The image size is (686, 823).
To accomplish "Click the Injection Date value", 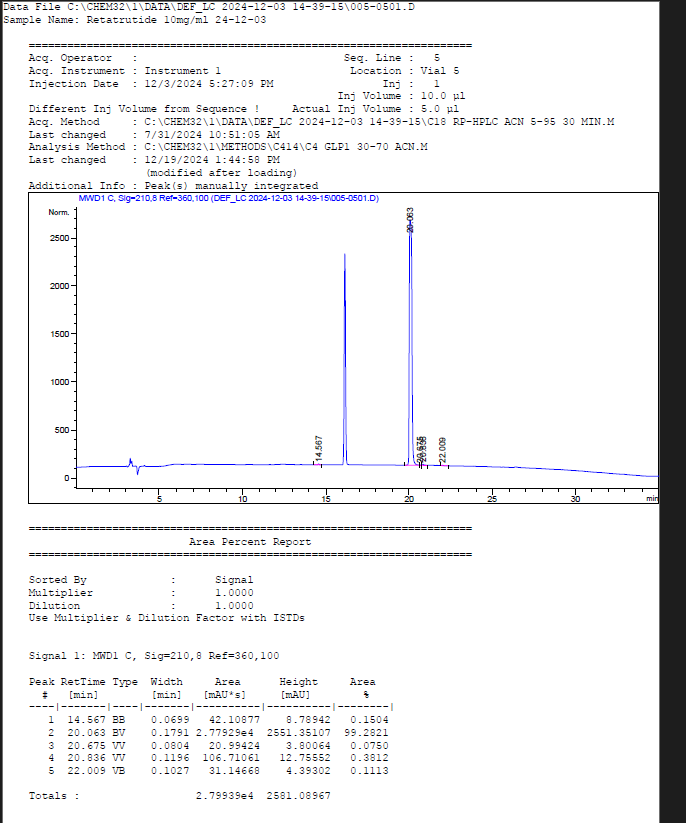I will (208, 84).
